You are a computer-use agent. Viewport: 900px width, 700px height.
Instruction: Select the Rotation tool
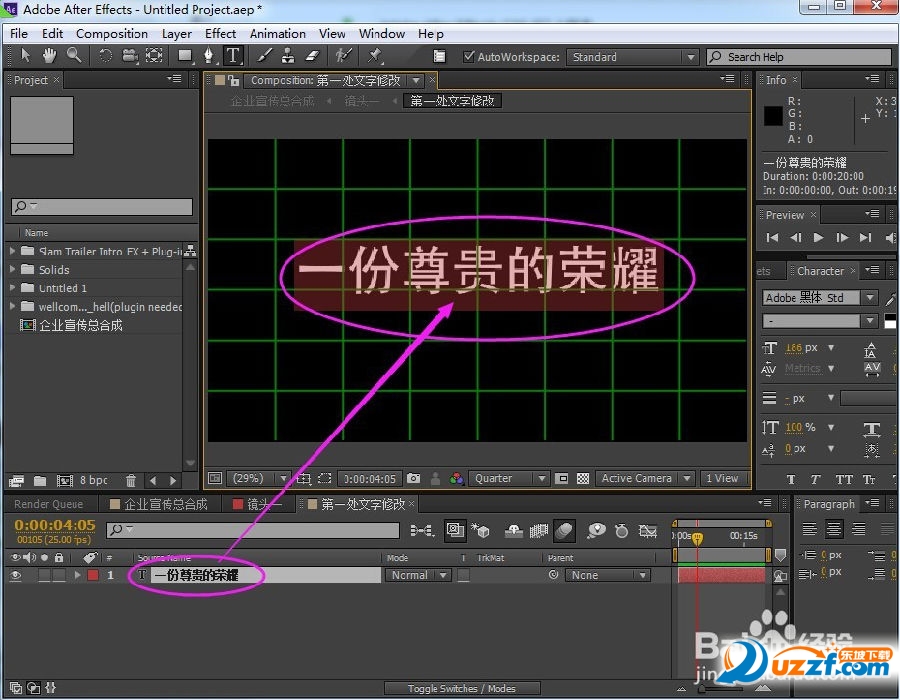[106, 56]
